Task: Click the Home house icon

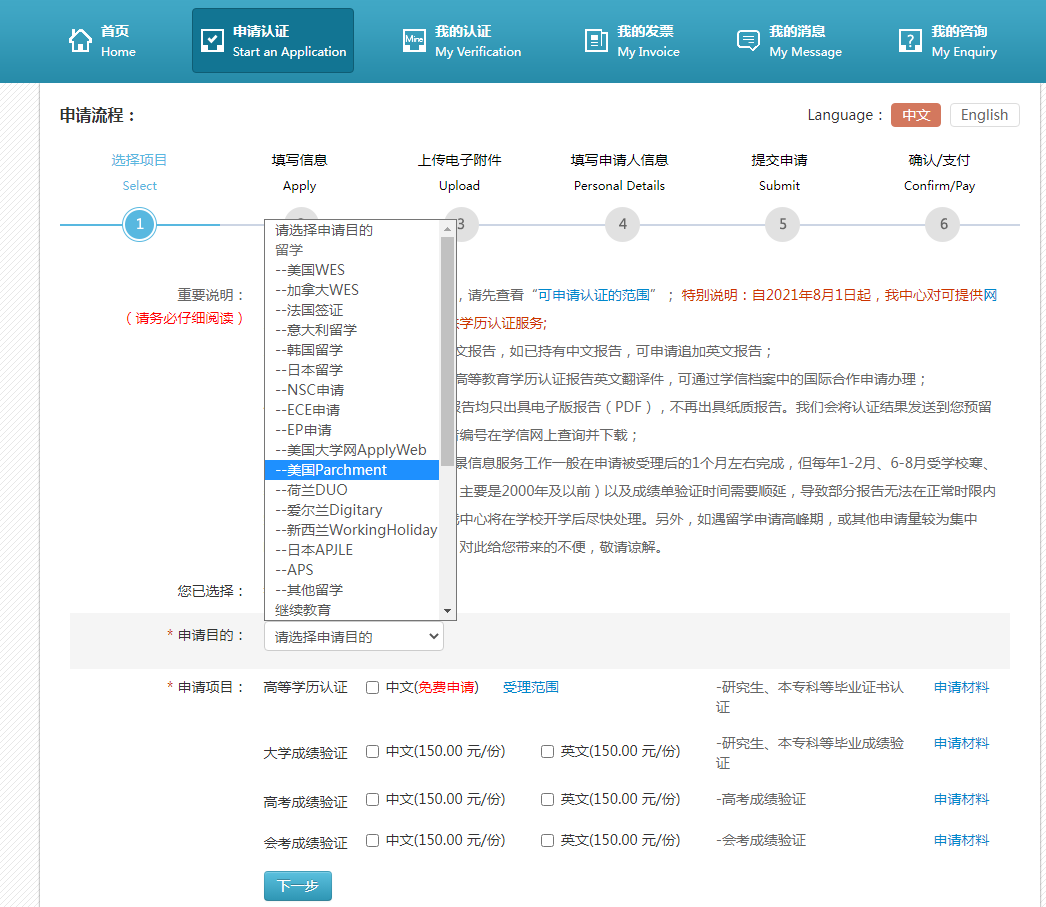Action: 79,39
